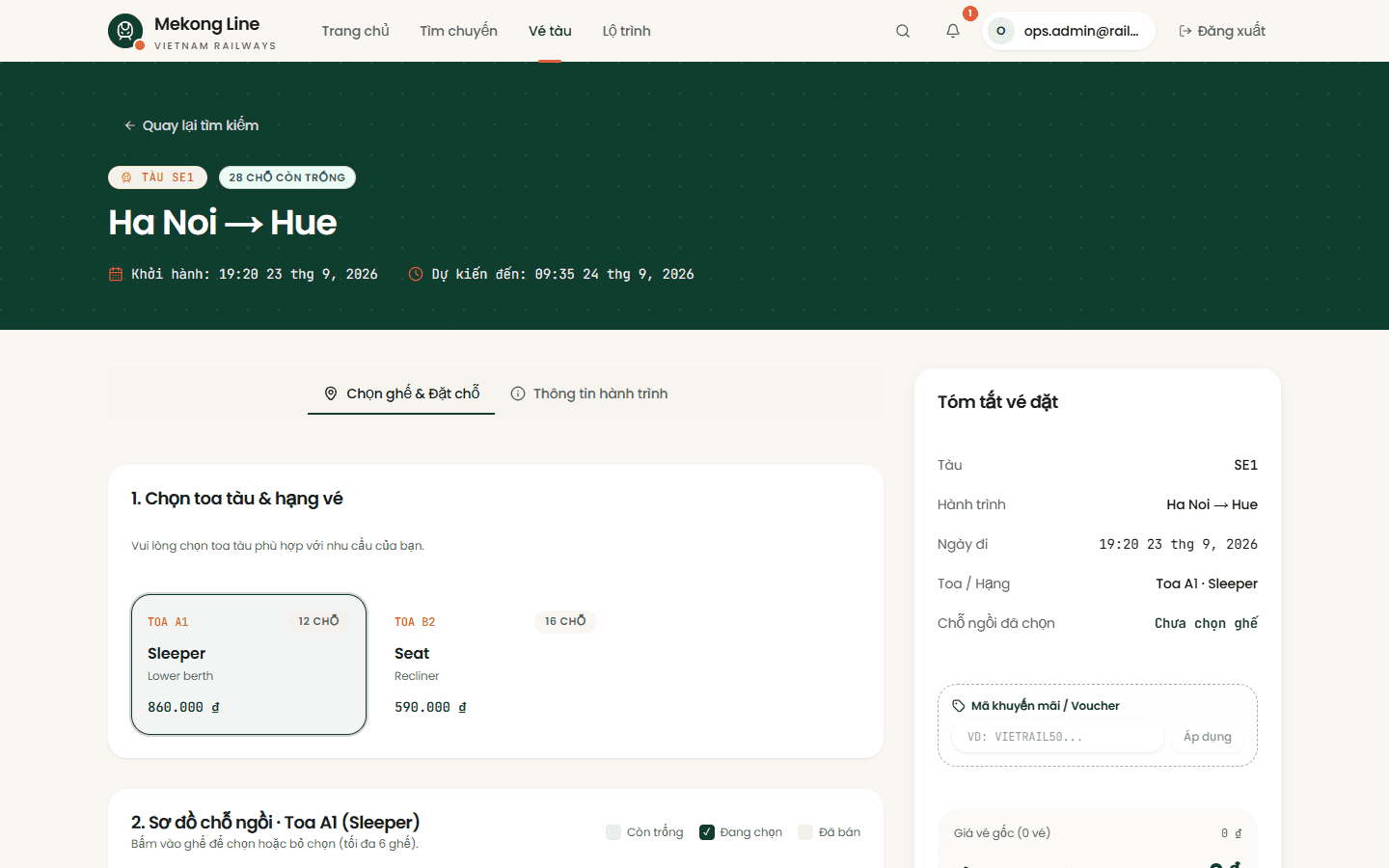1389x868 pixels.
Task: Click the 860.000 ₫ price
Action: [x=183, y=707]
